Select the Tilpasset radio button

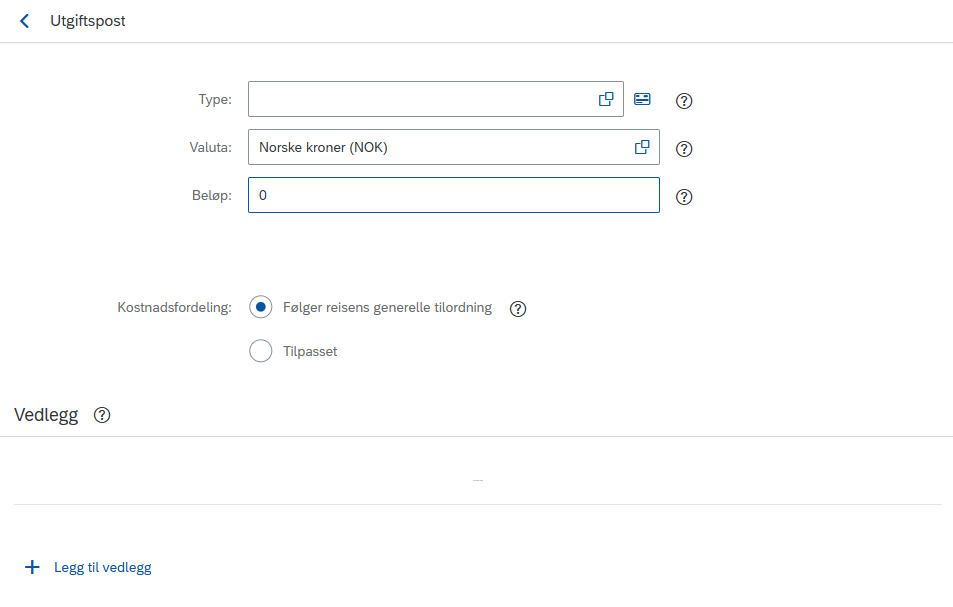261,351
